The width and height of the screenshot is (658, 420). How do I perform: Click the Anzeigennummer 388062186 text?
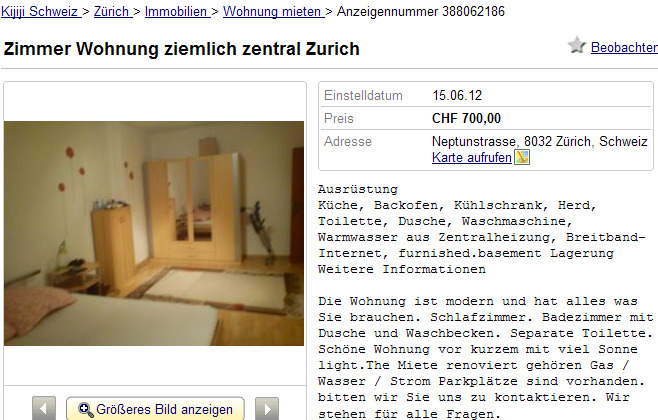click(421, 11)
